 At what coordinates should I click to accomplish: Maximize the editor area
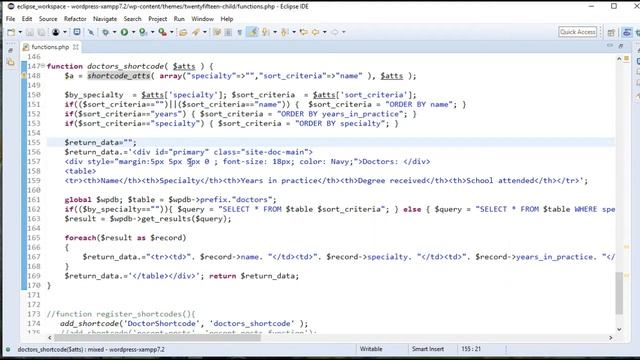point(621,46)
